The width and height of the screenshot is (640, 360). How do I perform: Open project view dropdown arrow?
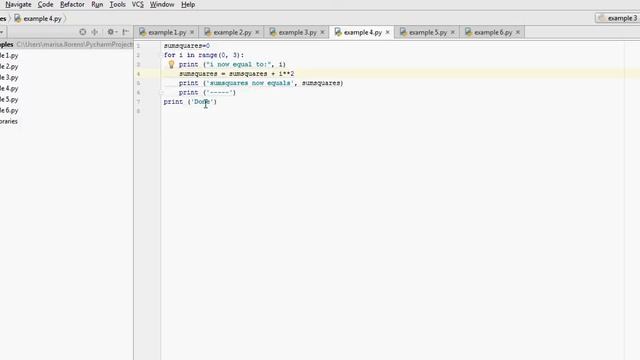2,32
